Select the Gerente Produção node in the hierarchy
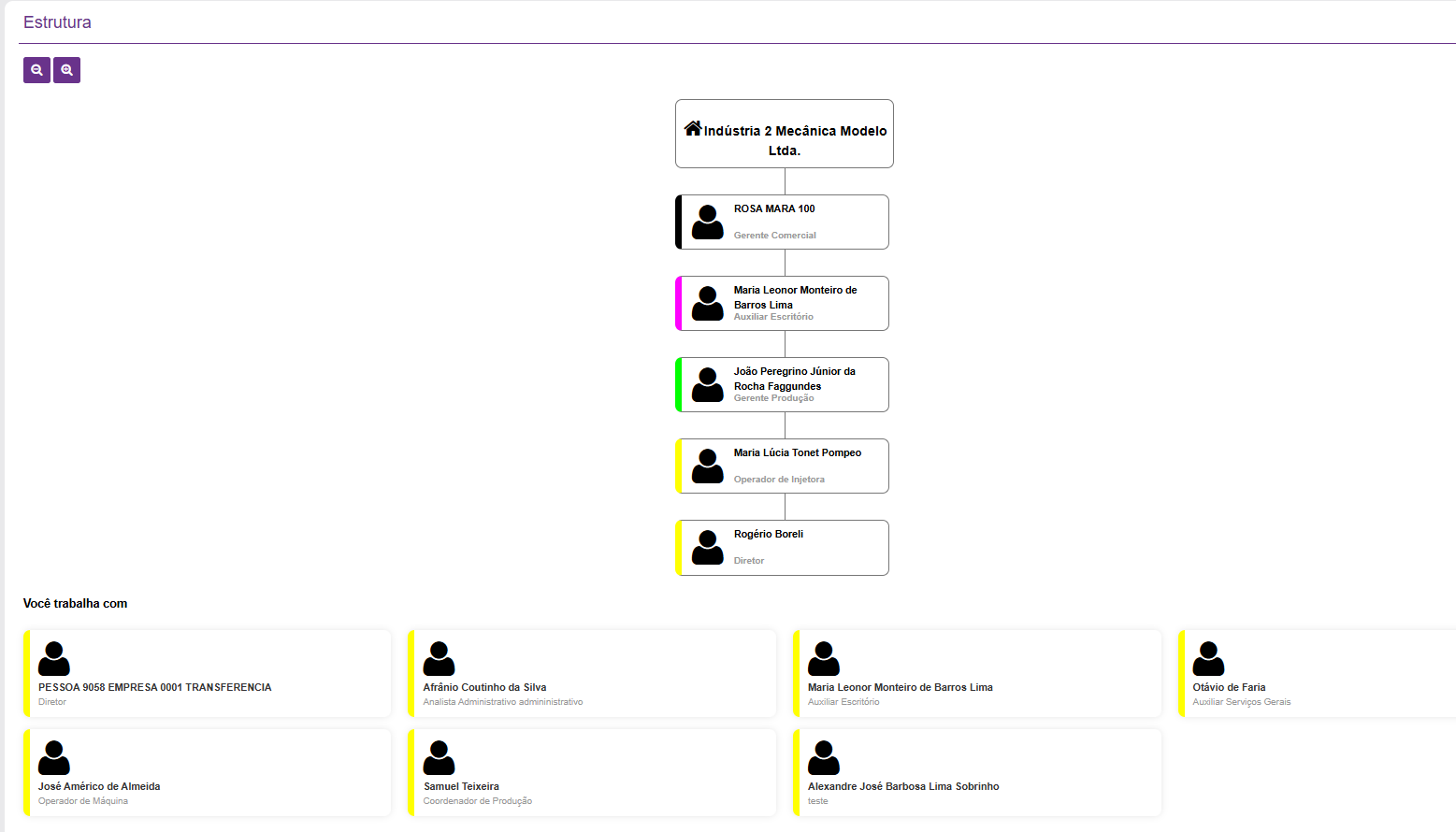Image resolution: width=1456 pixels, height=832 pixels. [x=795, y=385]
